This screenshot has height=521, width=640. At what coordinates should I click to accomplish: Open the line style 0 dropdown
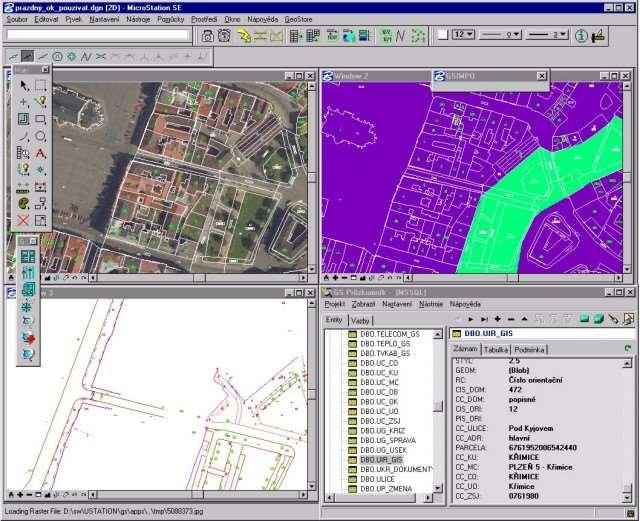pyautogui.click(x=500, y=36)
